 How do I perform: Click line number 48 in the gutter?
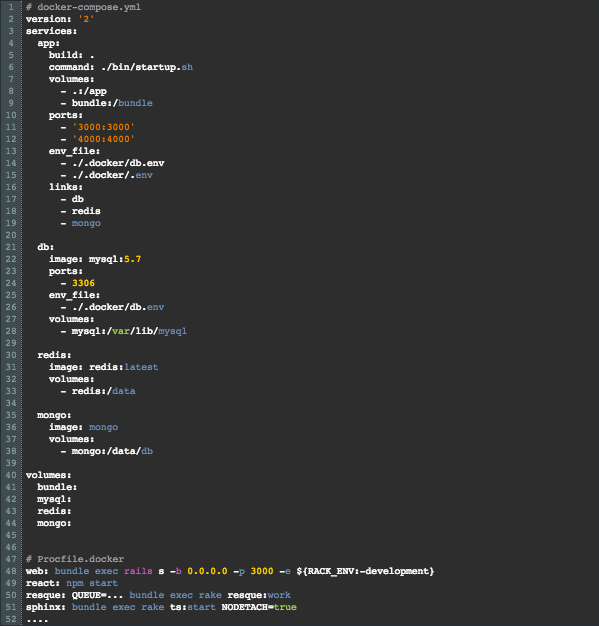coord(11,571)
